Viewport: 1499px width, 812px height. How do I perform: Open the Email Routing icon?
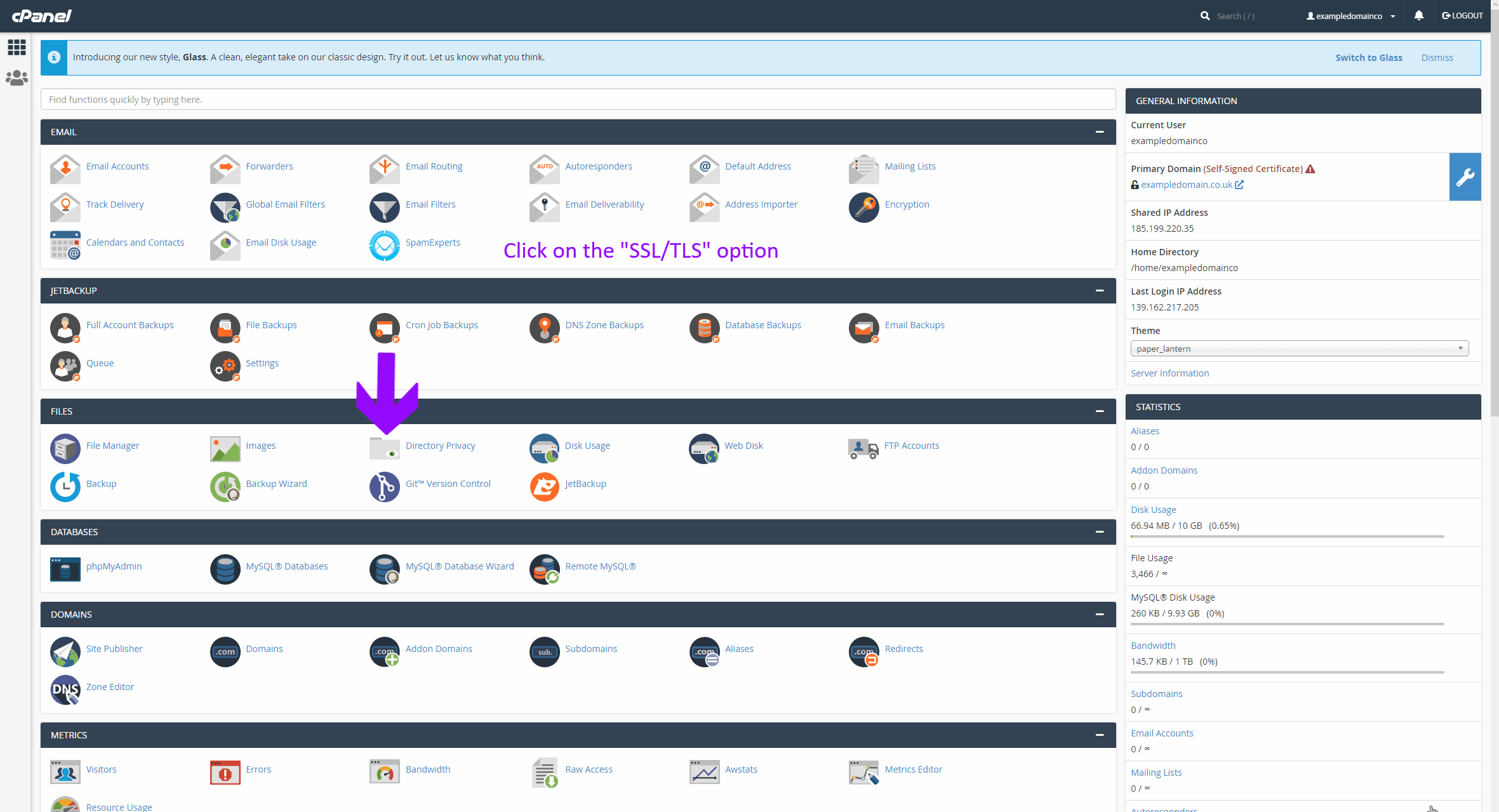[x=385, y=169]
